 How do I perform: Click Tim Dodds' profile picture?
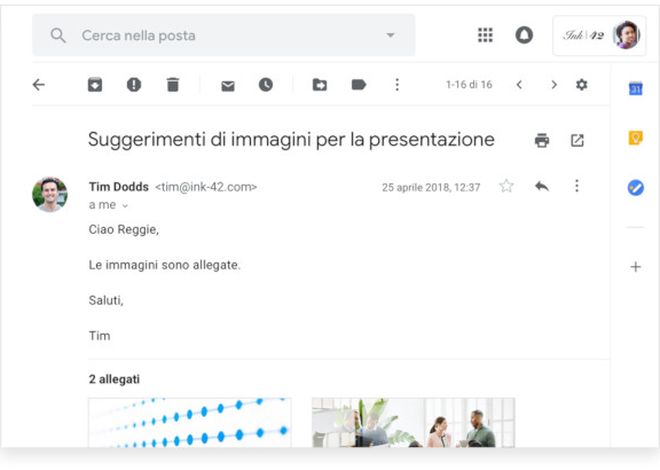[50, 194]
